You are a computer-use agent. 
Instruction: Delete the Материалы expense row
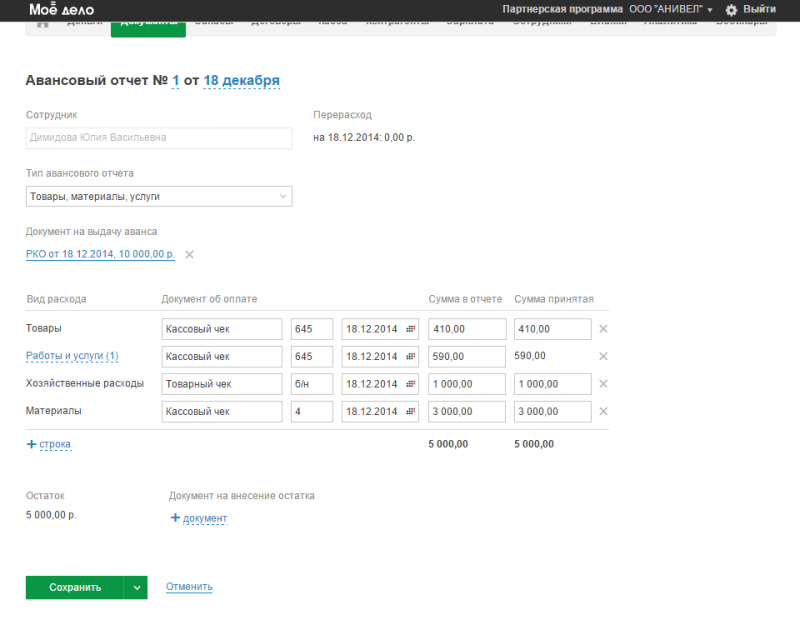click(x=603, y=411)
